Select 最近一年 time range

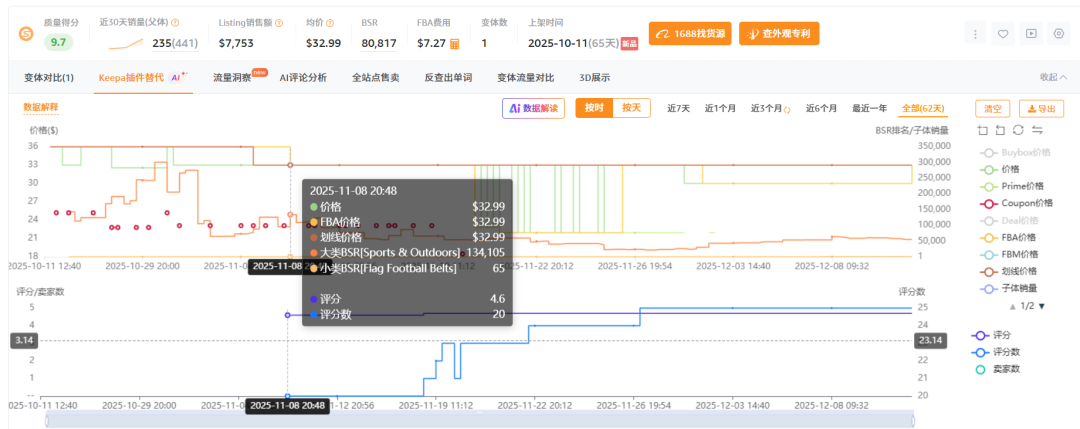[x=869, y=108]
